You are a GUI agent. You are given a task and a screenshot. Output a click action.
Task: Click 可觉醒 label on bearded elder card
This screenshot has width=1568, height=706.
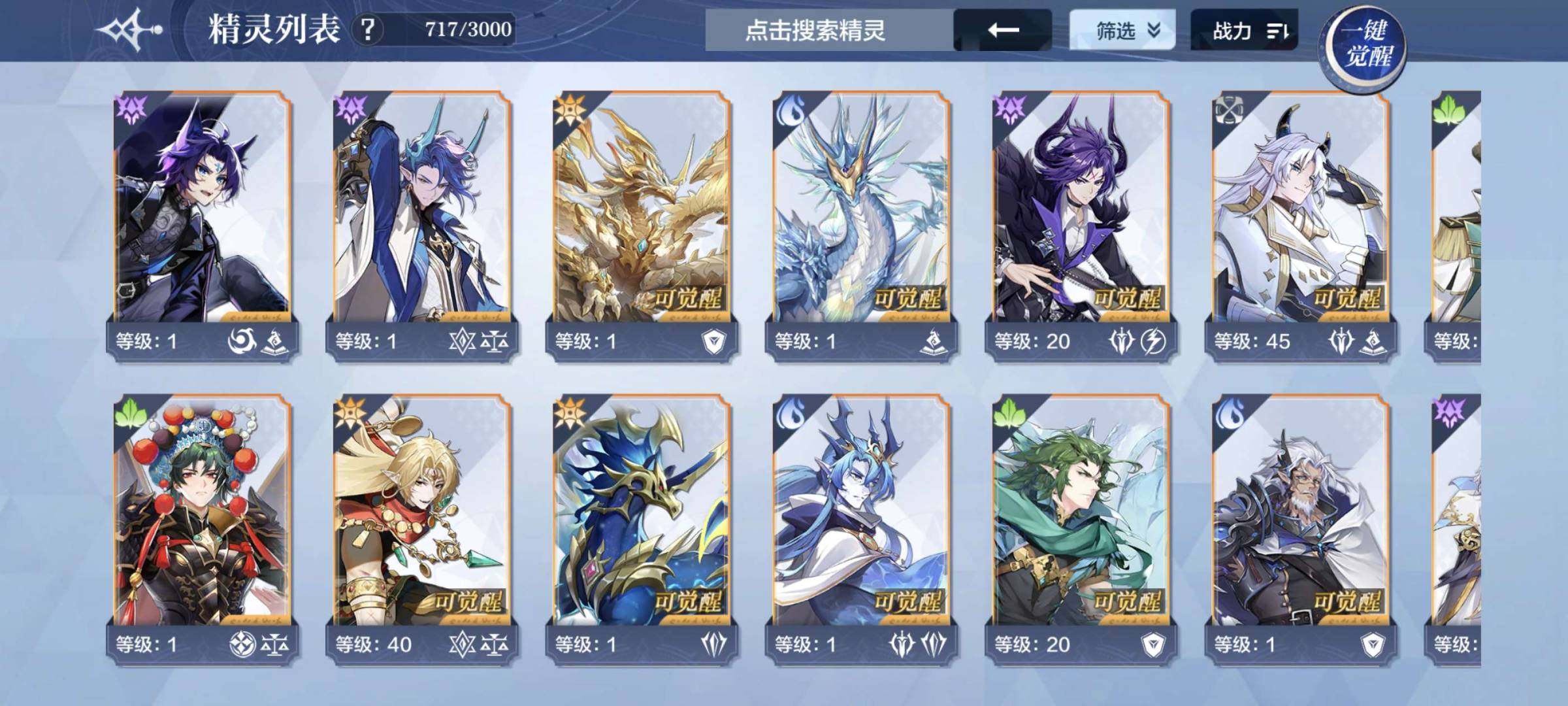pos(1347,602)
